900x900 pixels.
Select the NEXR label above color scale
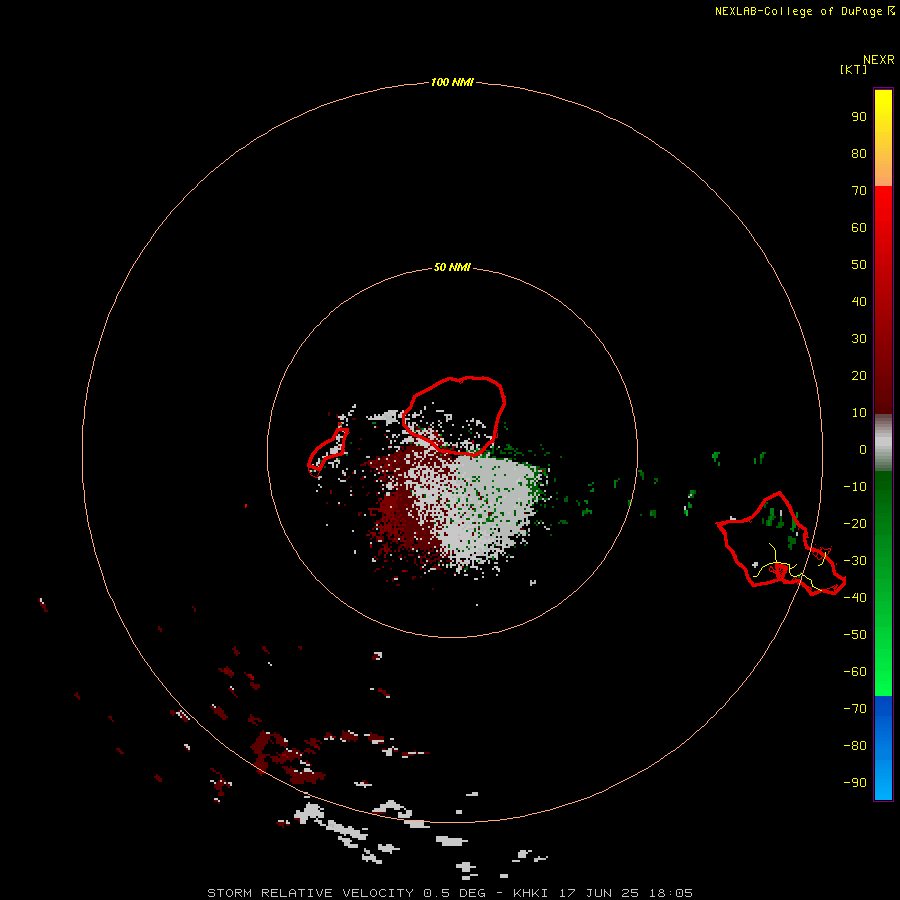click(x=879, y=60)
